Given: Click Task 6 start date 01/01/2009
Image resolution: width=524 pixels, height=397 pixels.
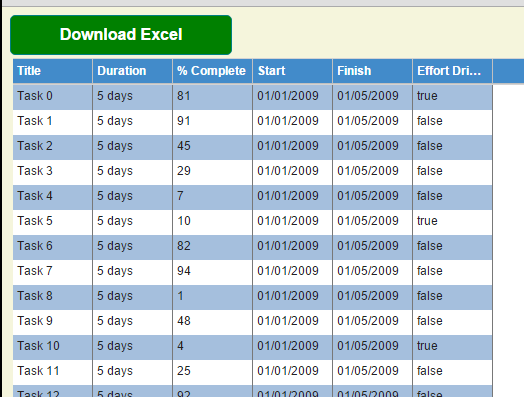Looking at the screenshot, I should [293, 248].
